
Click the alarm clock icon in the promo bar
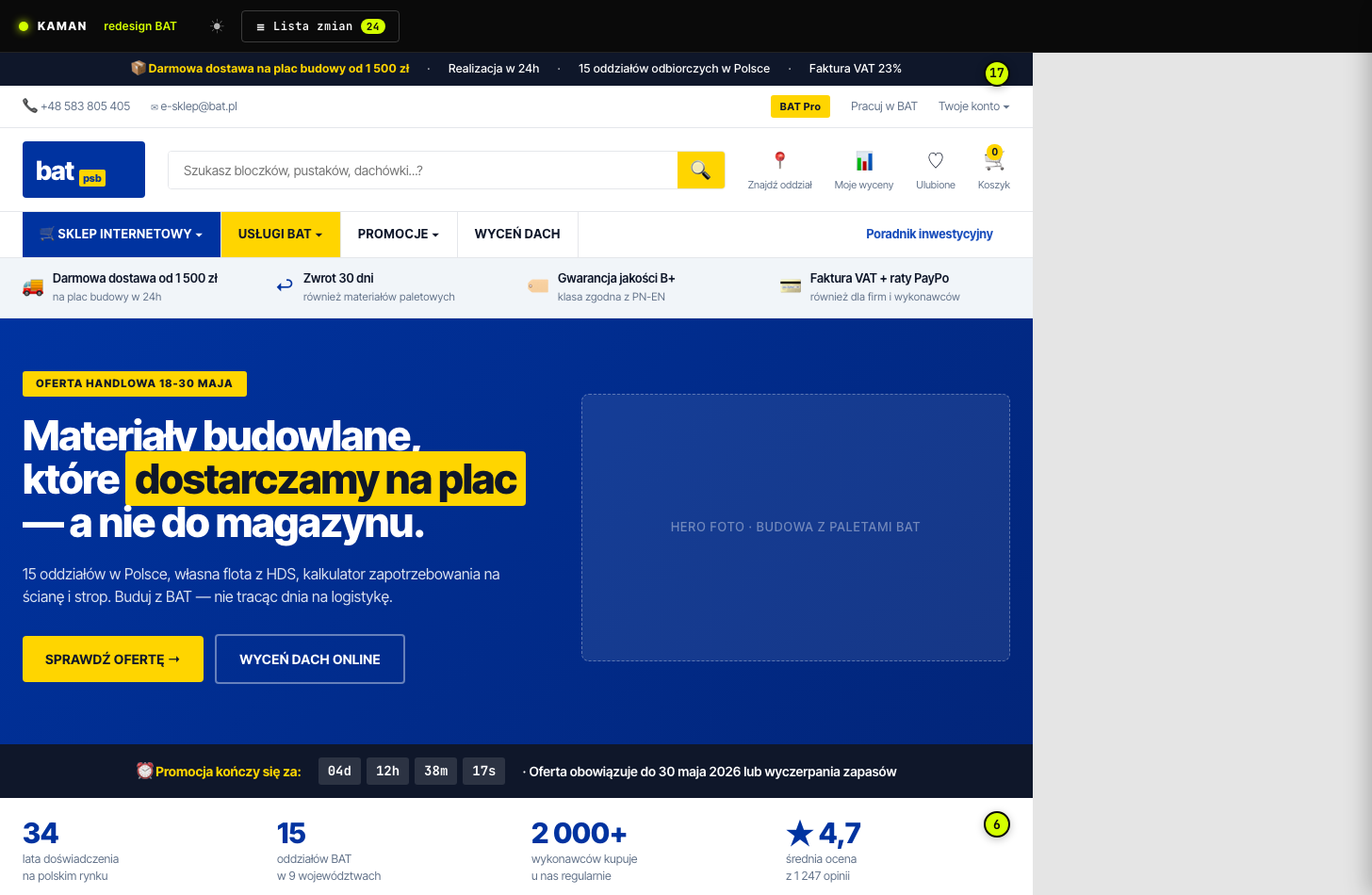(x=144, y=771)
